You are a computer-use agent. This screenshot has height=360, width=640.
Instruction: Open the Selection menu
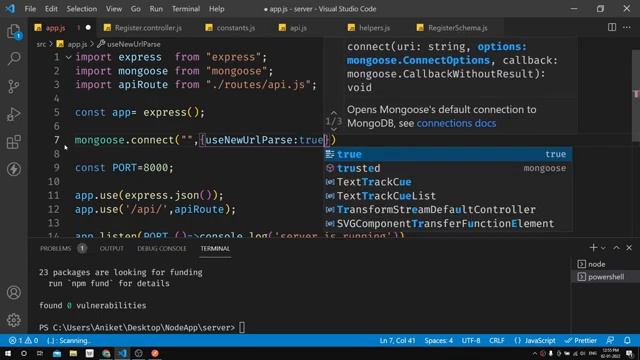click(x=82, y=9)
